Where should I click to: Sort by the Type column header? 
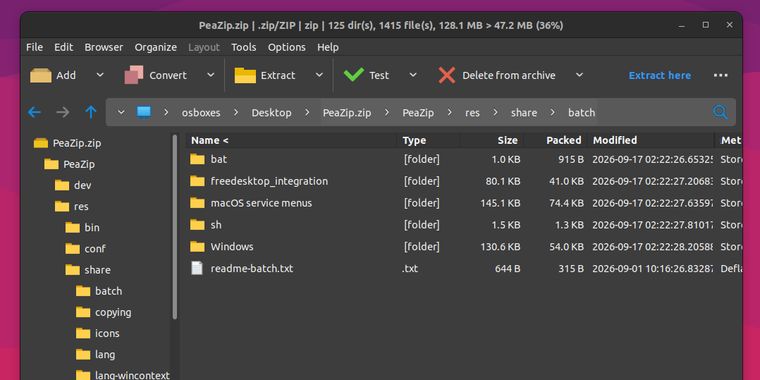428,141
